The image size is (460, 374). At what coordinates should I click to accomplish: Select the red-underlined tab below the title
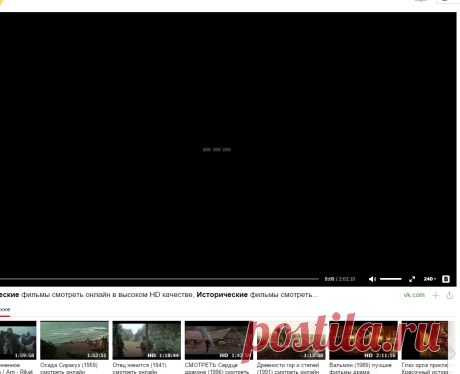point(5,310)
